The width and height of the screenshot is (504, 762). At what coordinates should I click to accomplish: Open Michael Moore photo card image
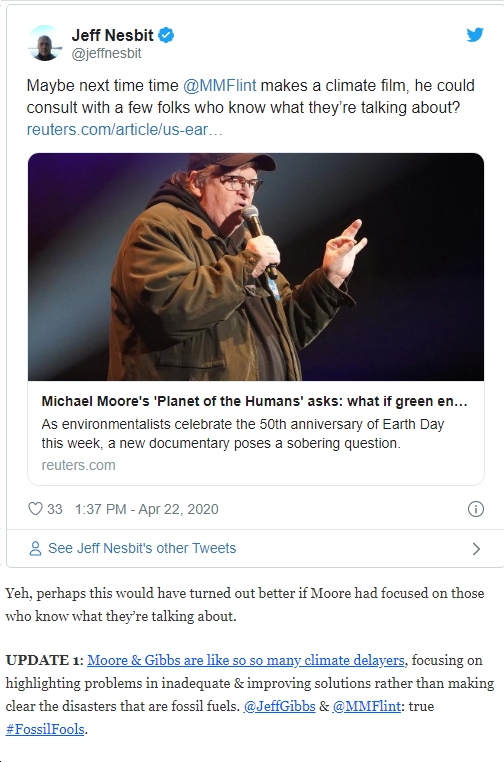256,267
